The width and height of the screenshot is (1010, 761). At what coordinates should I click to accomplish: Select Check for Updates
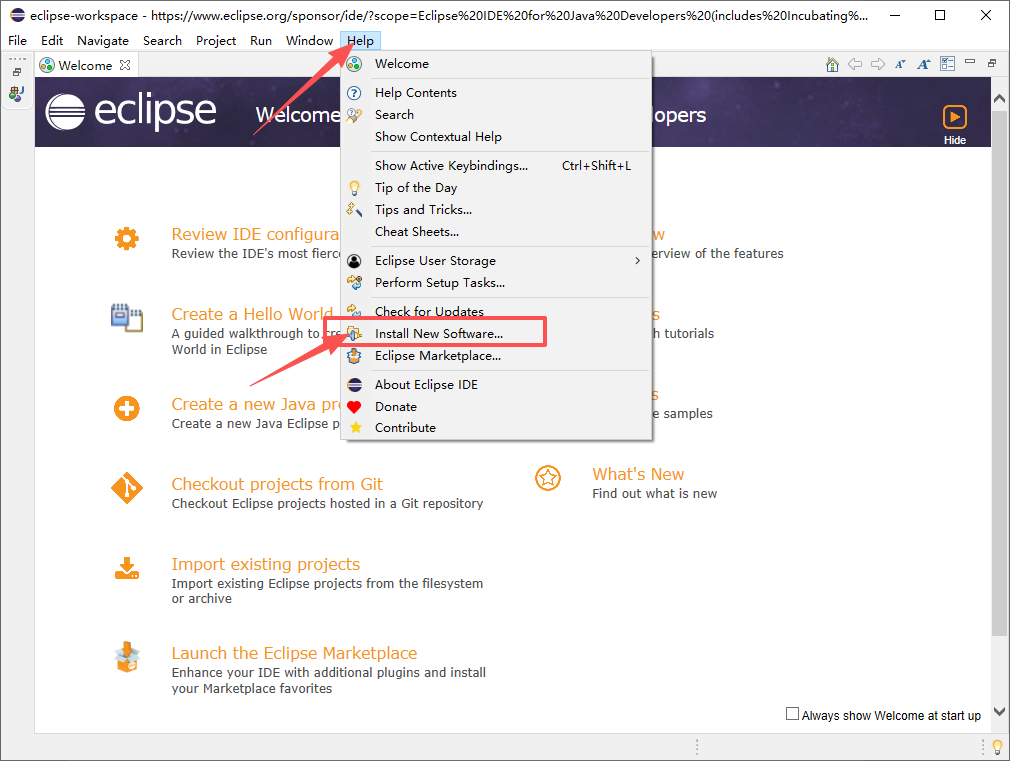(x=496, y=311)
